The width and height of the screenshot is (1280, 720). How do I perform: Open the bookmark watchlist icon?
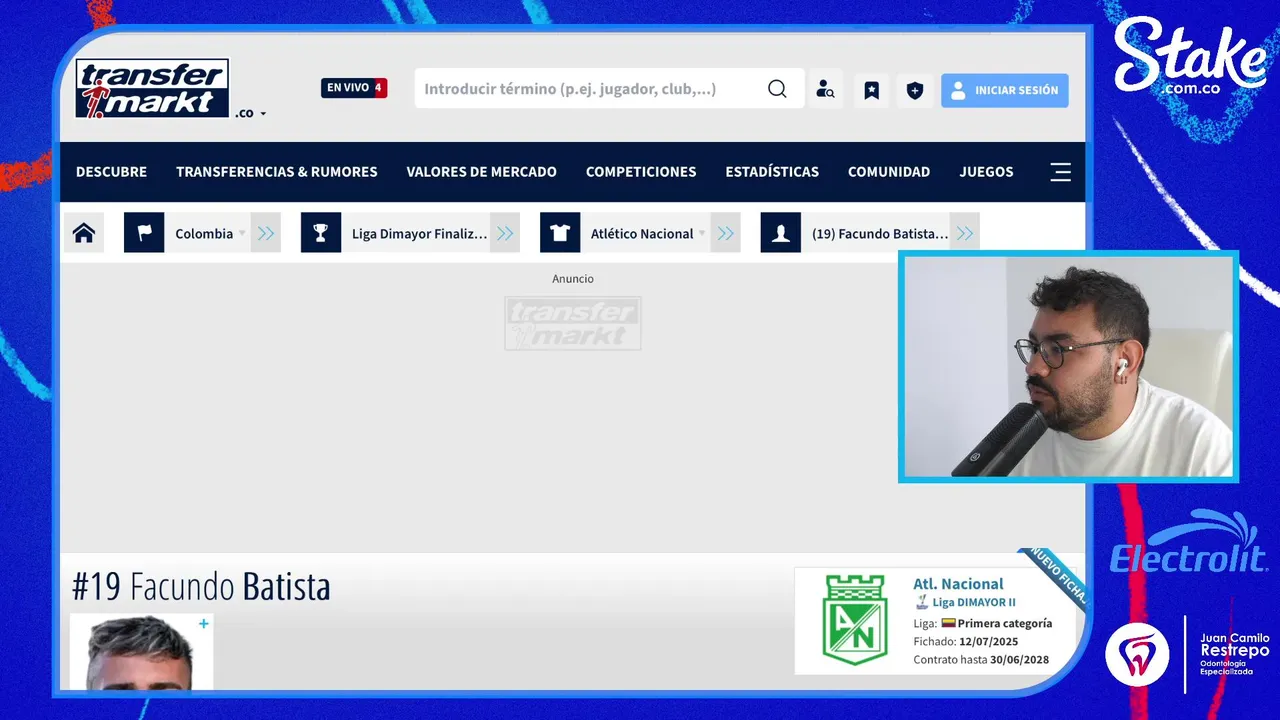(x=871, y=90)
